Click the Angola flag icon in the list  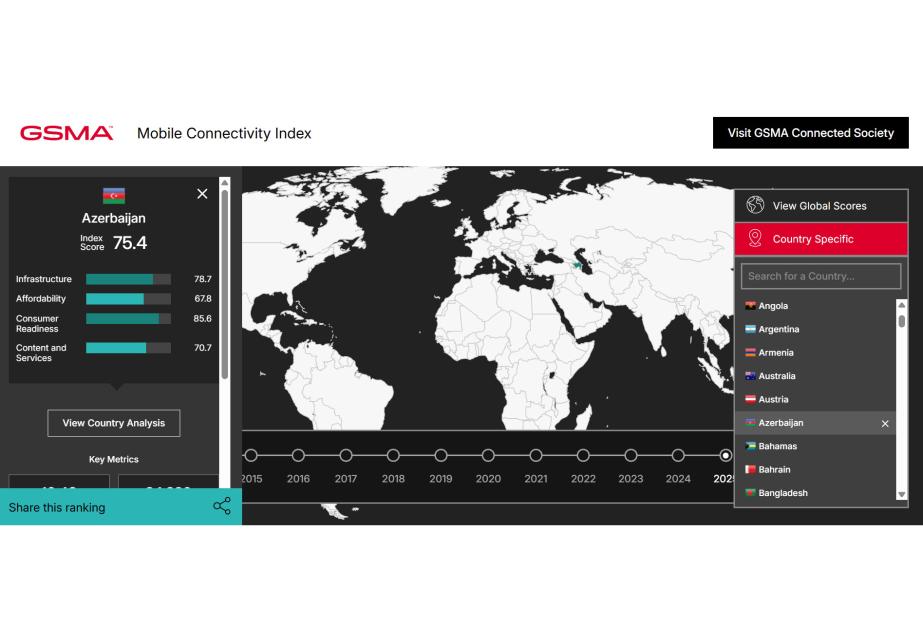[751, 306]
